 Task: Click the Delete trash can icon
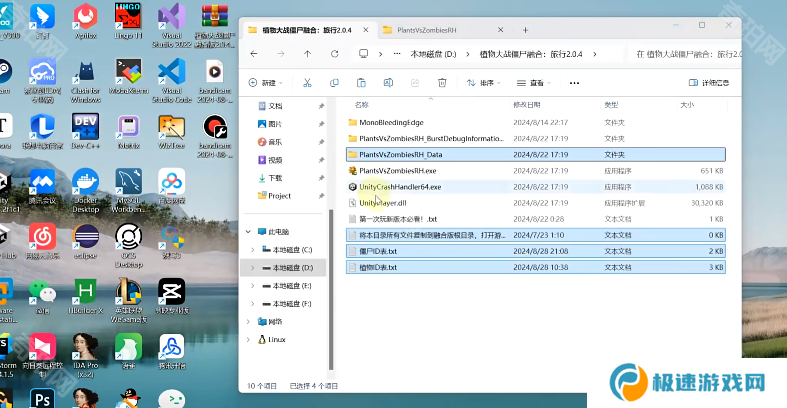(x=442, y=83)
